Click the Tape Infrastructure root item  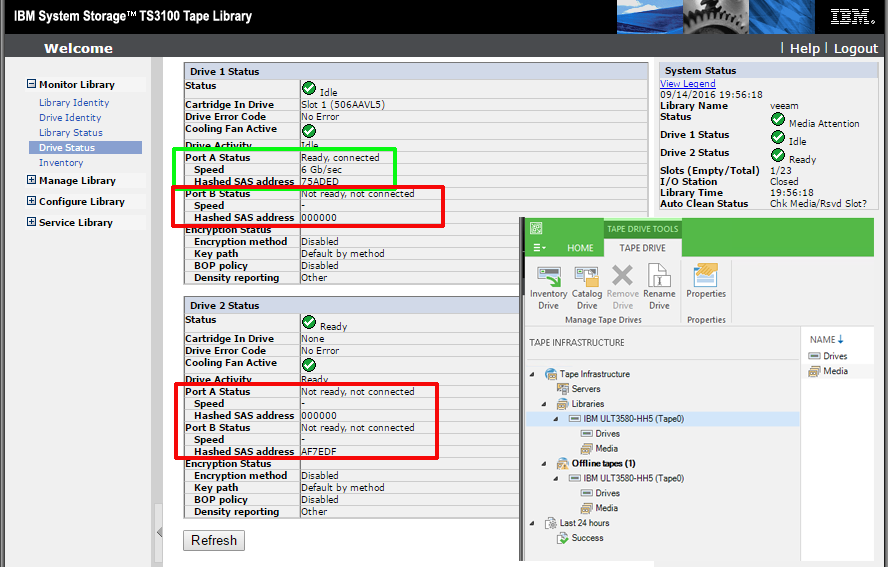pos(587,374)
